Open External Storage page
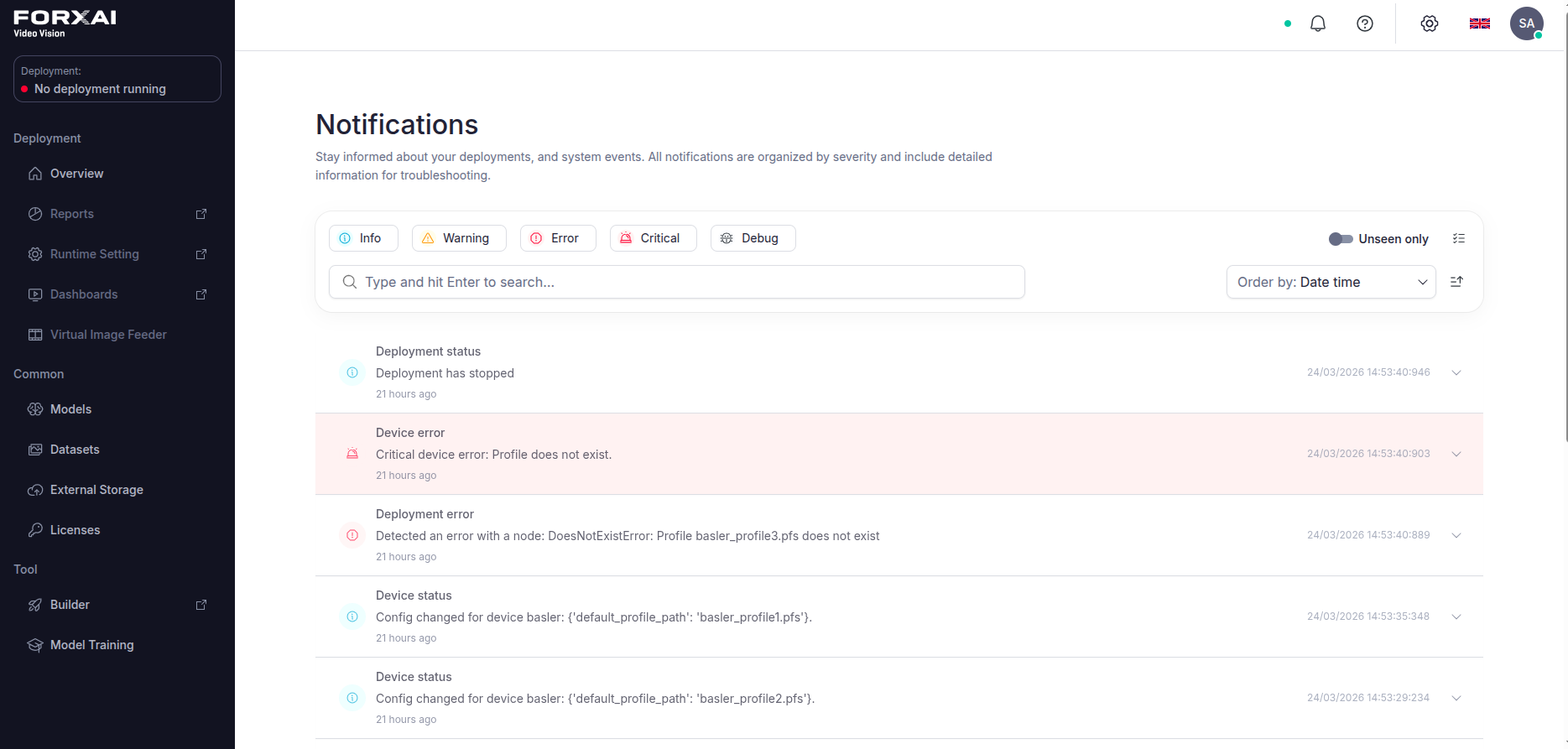Viewport: 1568px width, 749px height. click(x=117, y=490)
